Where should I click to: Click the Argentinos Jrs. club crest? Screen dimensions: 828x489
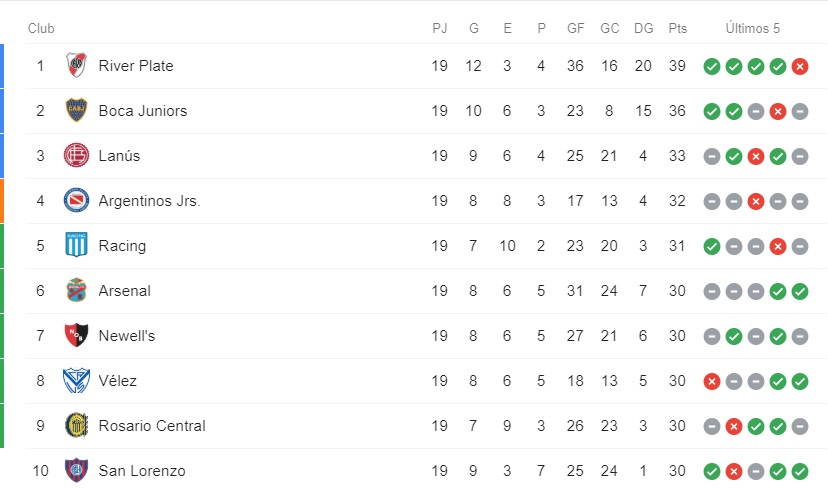[x=76, y=201]
